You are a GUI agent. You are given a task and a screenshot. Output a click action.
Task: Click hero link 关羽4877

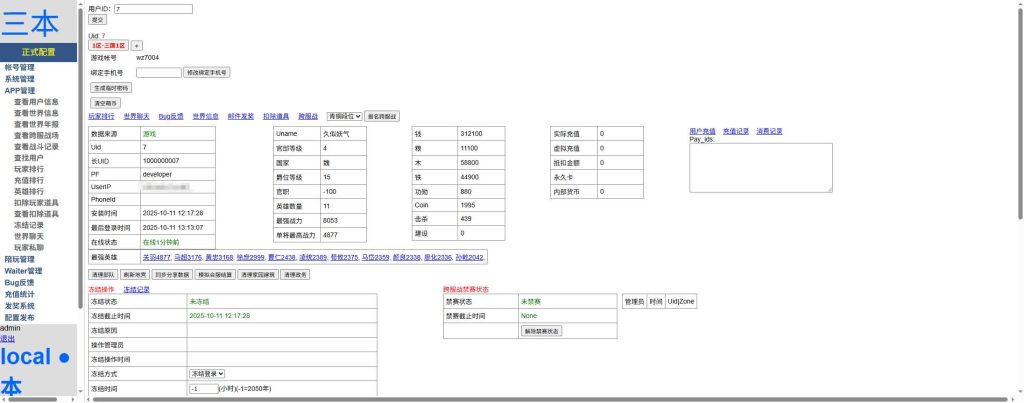[157, 257]
